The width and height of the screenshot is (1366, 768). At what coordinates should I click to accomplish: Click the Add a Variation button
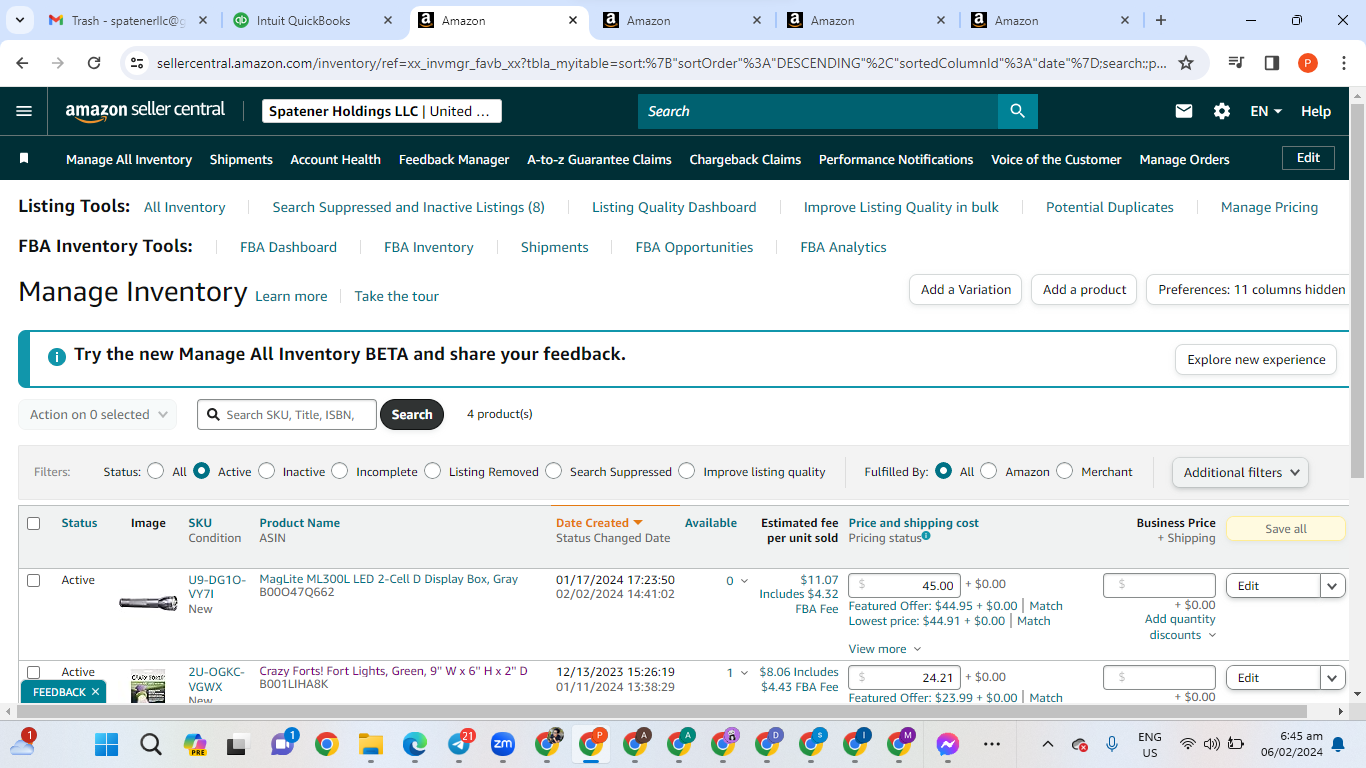pyautogui.click(x=965, y=290)
